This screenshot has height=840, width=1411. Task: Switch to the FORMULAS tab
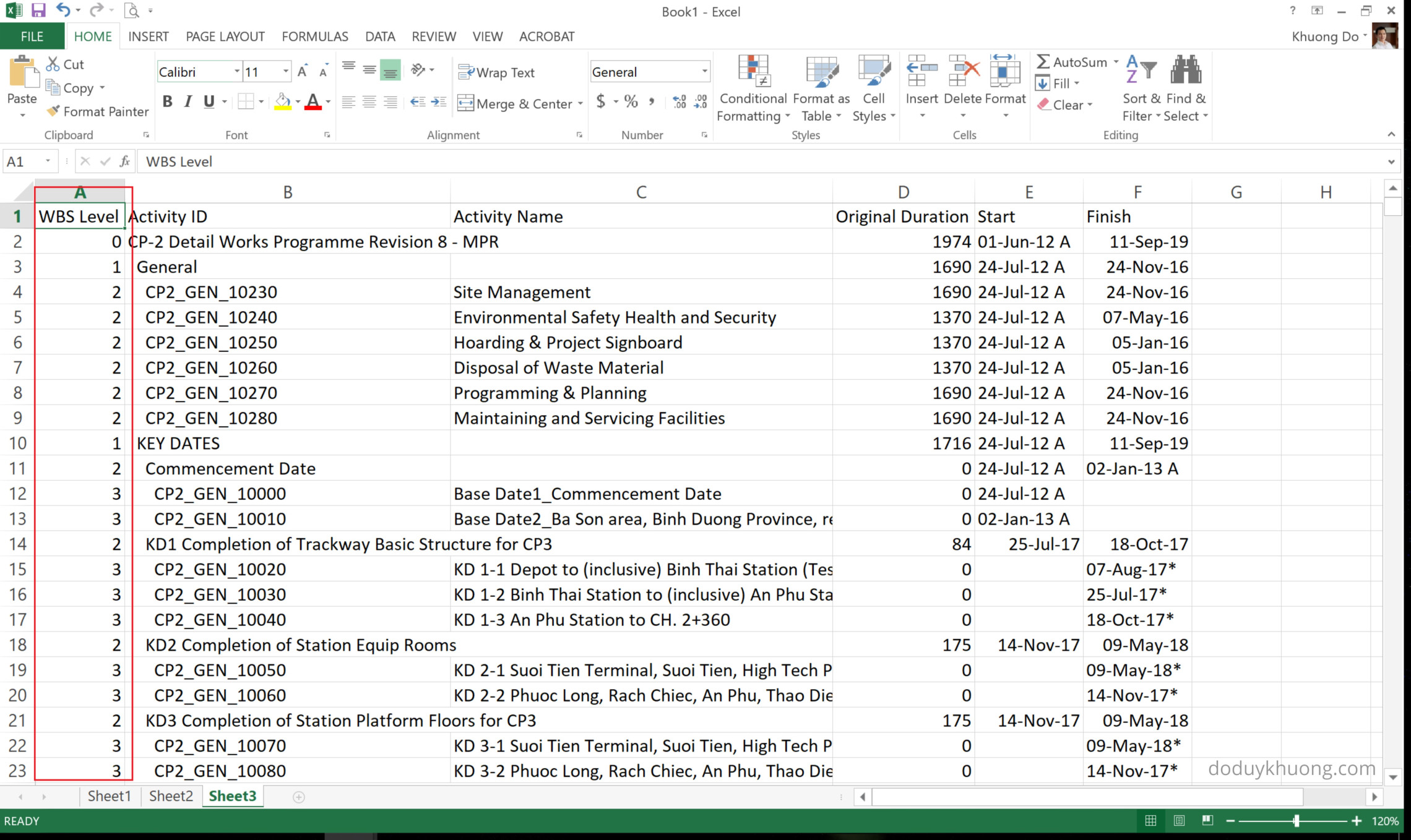[315, 36]
